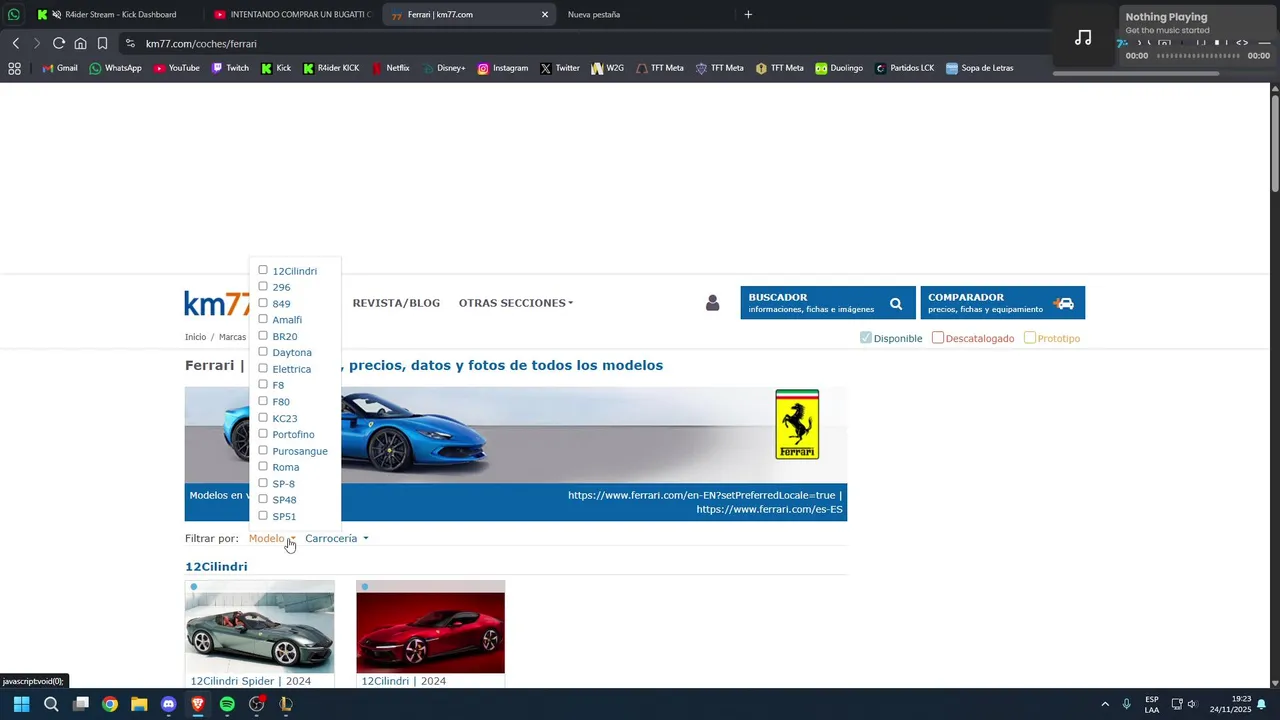Open File Explorer from the taskbar
The height and width of the screenshot is (720, 1280).
point(139,704)
